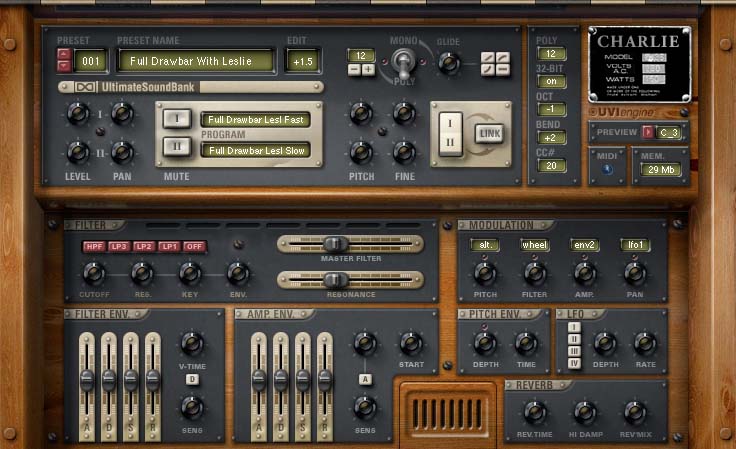Click the Pitch Env DEPTH knob
Image resolution: width=736 pixels, height=449 pixels.
pos(485,344)
